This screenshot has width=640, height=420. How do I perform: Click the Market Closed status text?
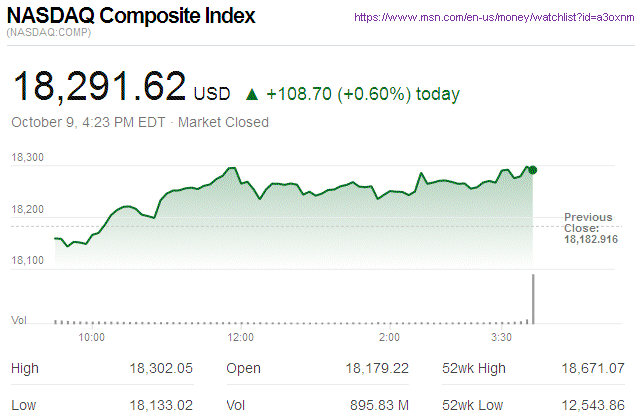point(224,123)
